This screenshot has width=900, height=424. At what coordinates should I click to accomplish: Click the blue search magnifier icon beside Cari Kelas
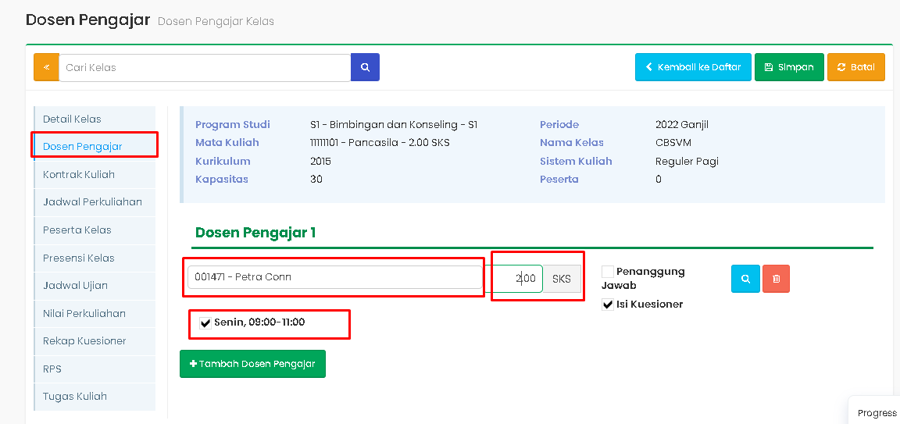click(x=365, y=67)
